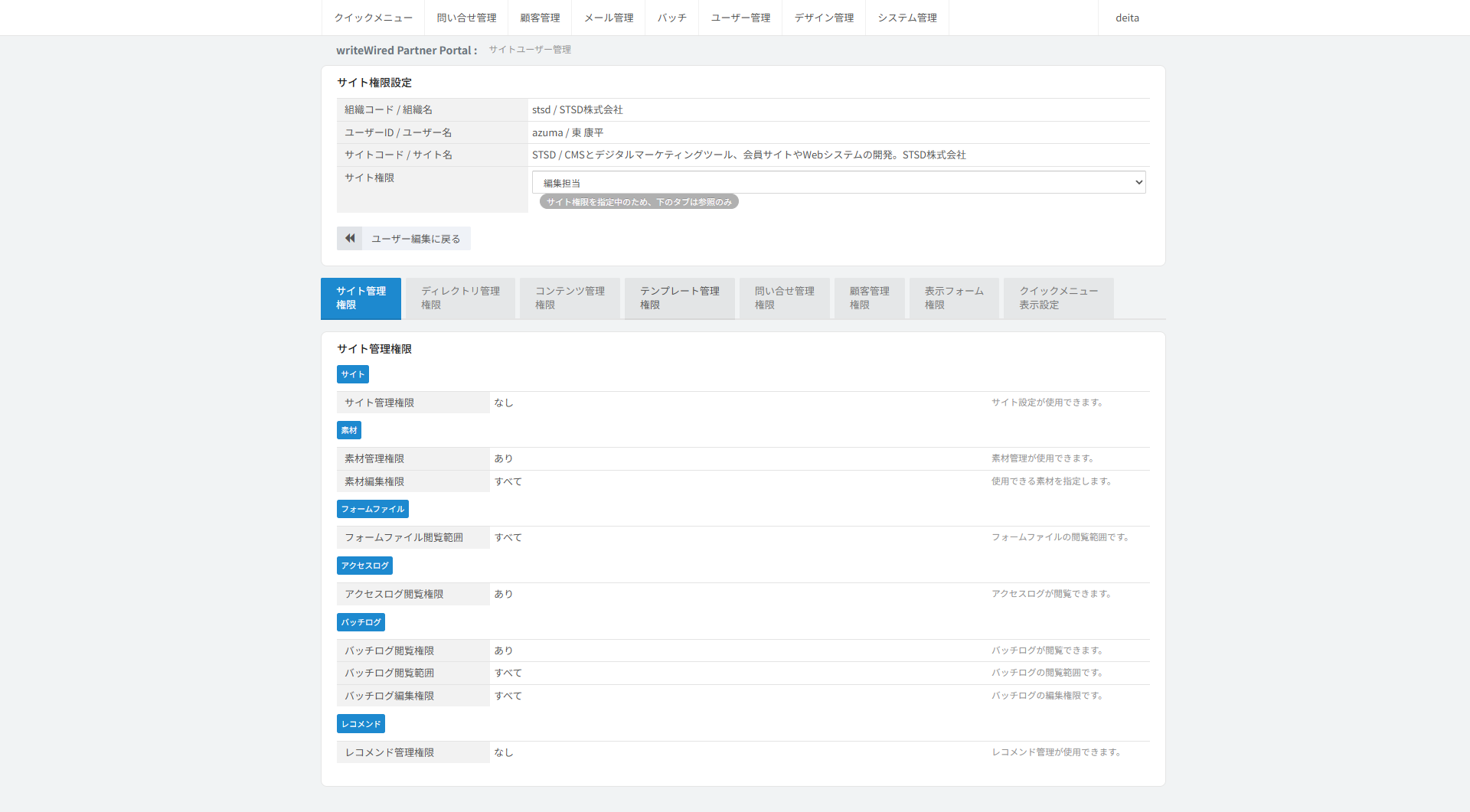
Task: Click the 使用できる素材を指定します description
Action: pyautogui.click(x=1052, y=481)
